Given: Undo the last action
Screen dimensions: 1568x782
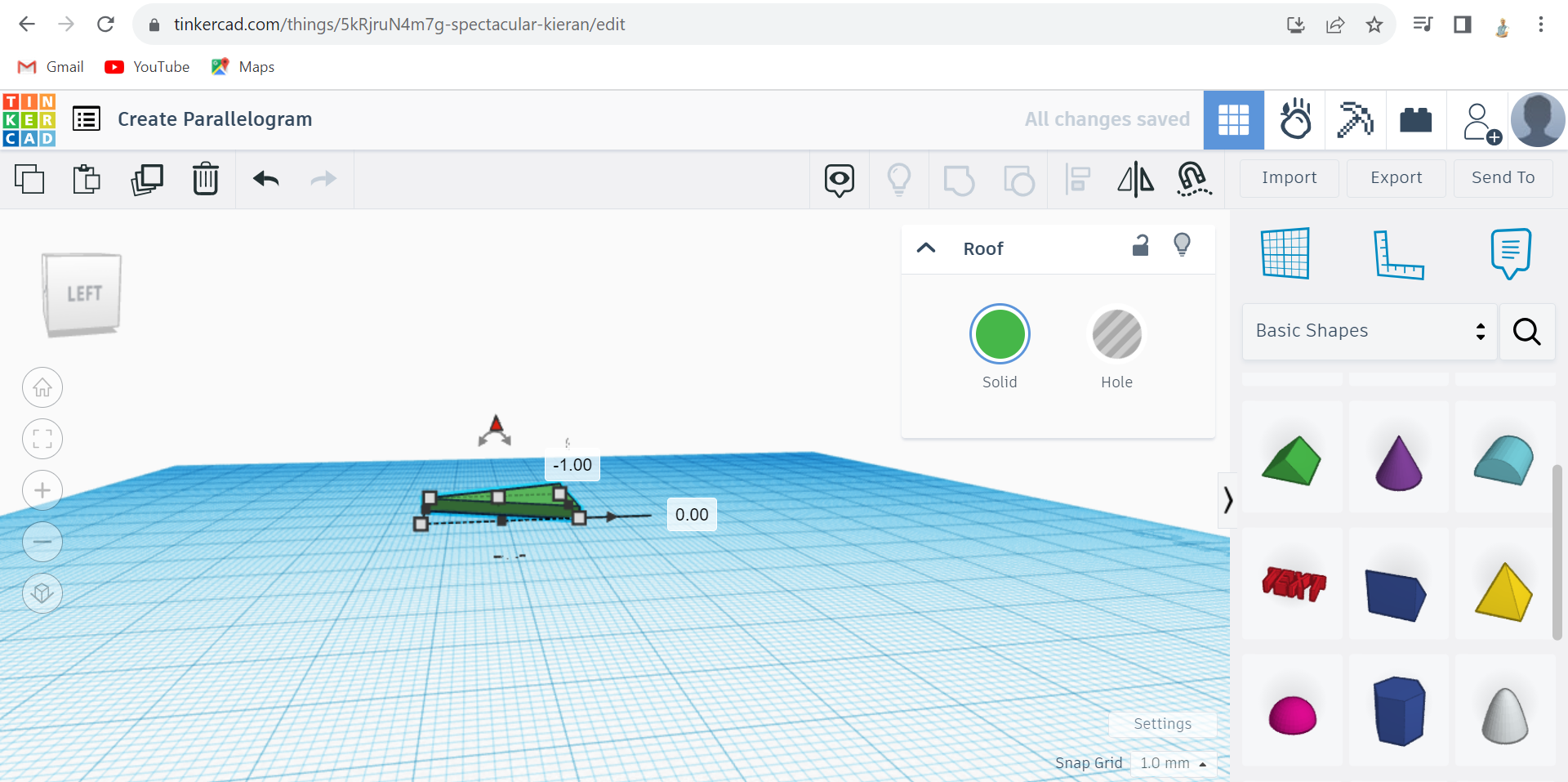Looking at the screenshot, I should (266, 179).
